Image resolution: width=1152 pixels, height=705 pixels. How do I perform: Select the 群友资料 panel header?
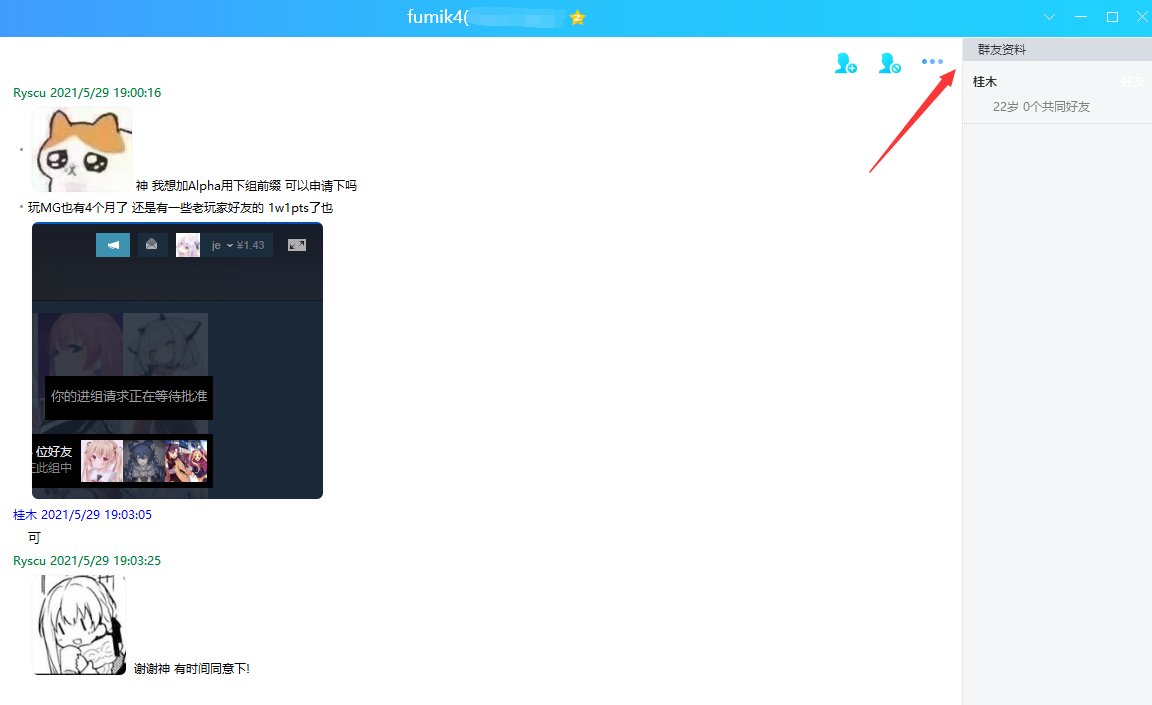click(1002, 50)
